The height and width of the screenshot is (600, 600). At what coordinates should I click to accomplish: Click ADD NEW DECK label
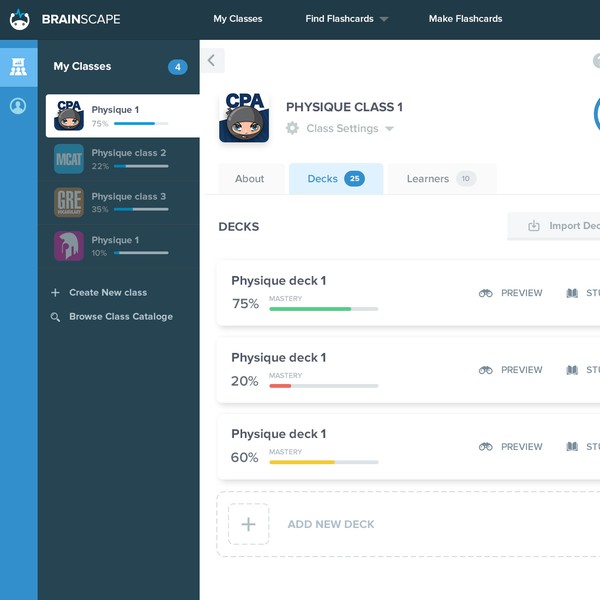point(331,524)
